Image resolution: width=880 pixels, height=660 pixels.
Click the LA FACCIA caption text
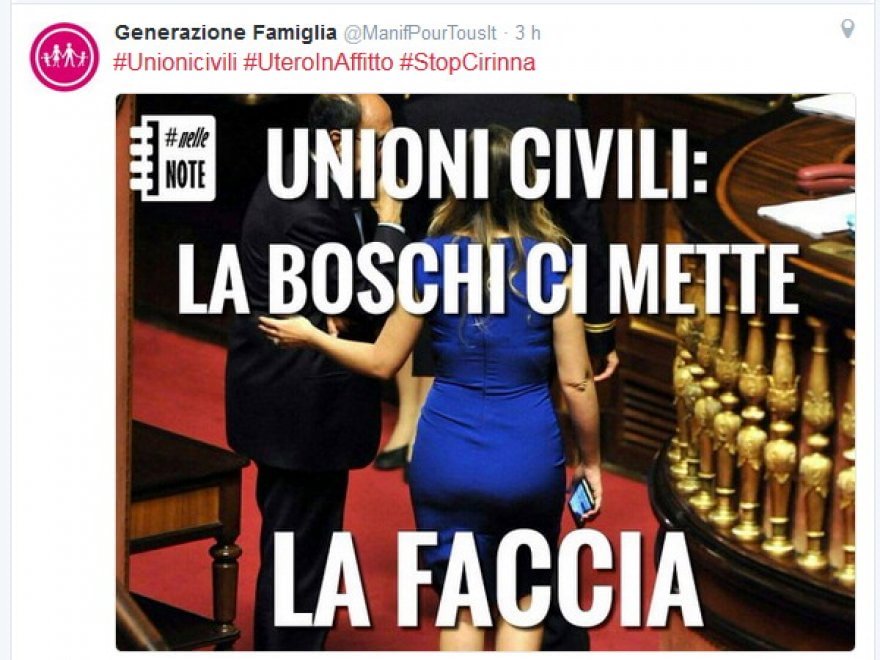tap(487, 579)
